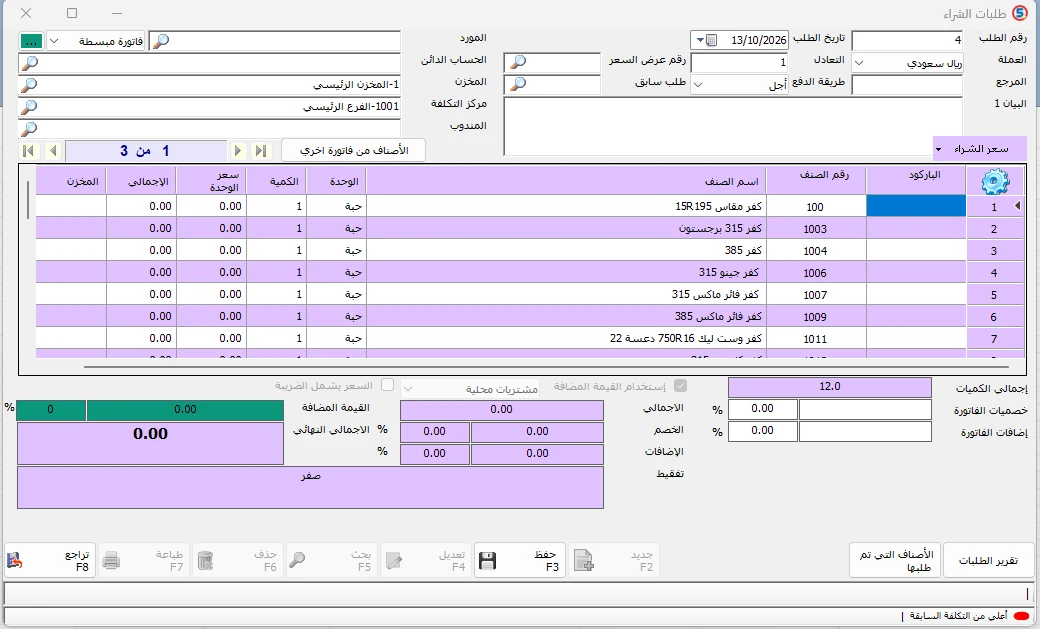Click the reference (المرجع) input field
This screenshot has height=629, width=1040.
click(x=907, y=84)
